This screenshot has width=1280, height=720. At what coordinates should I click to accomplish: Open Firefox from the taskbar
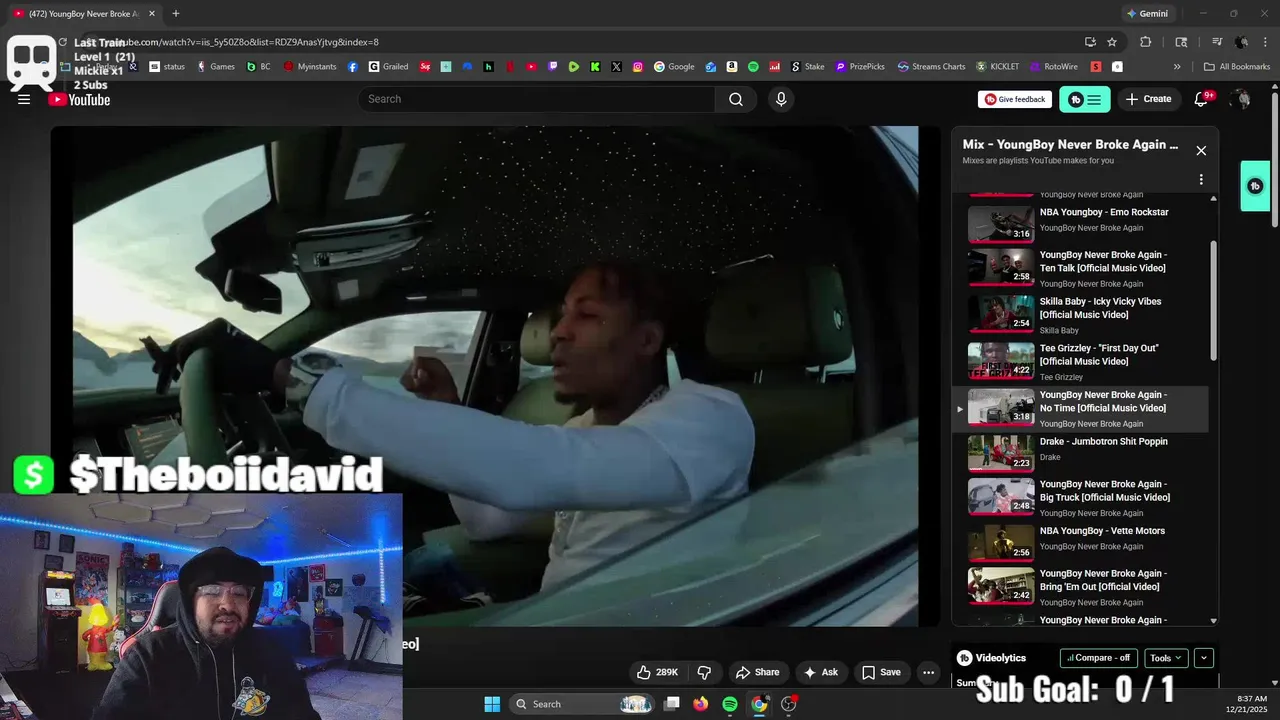(x=700, y=704)
